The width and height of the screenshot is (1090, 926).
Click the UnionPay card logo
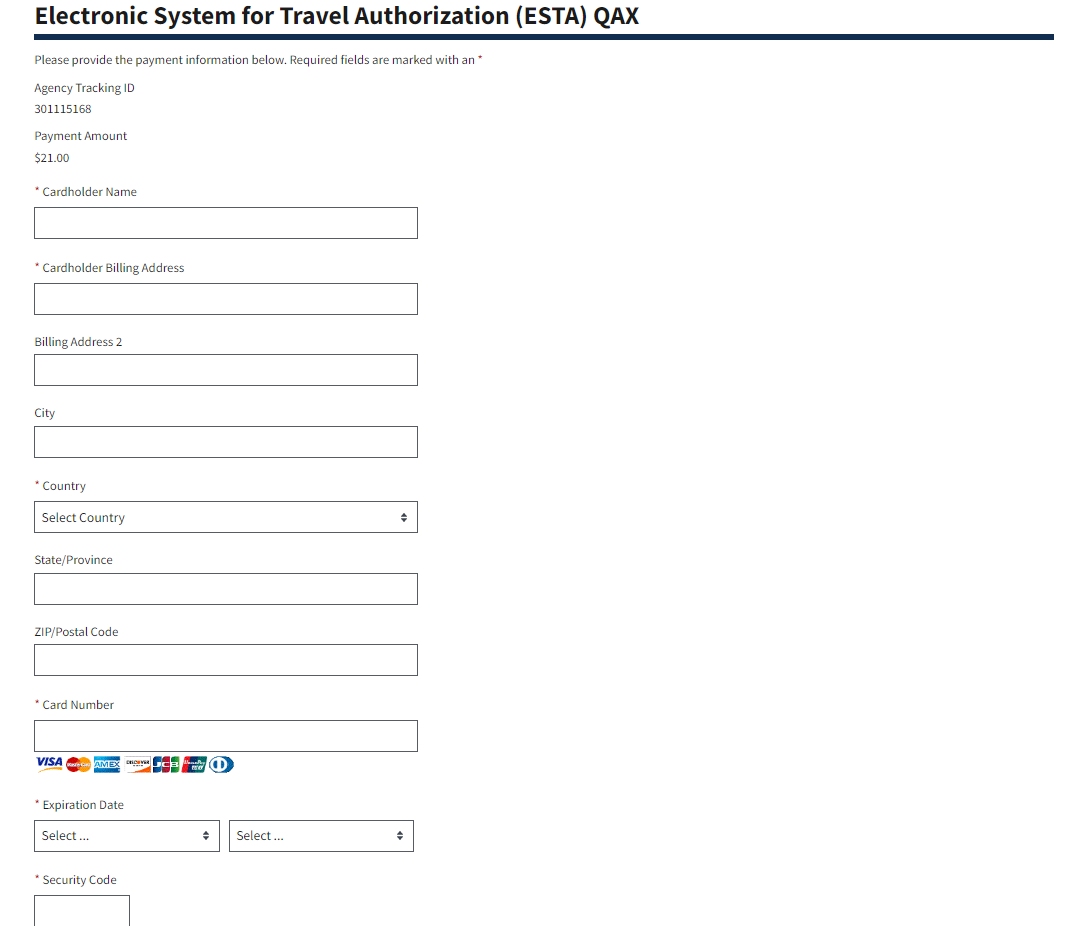pos(194,764)
